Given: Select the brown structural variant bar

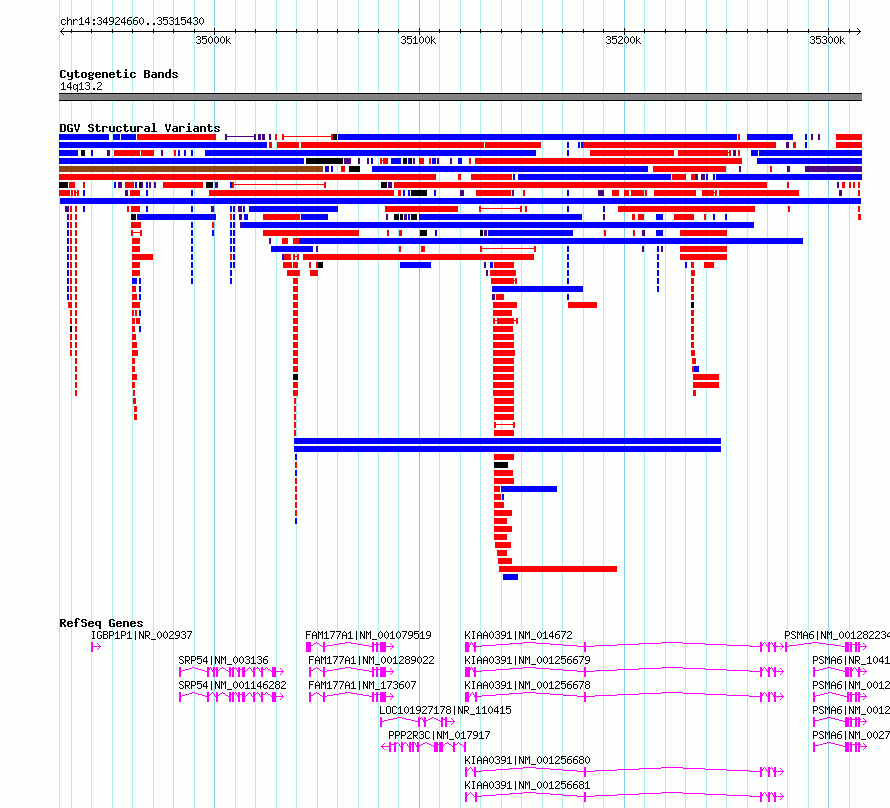Looking at the screenshot, I should [191, 169].
